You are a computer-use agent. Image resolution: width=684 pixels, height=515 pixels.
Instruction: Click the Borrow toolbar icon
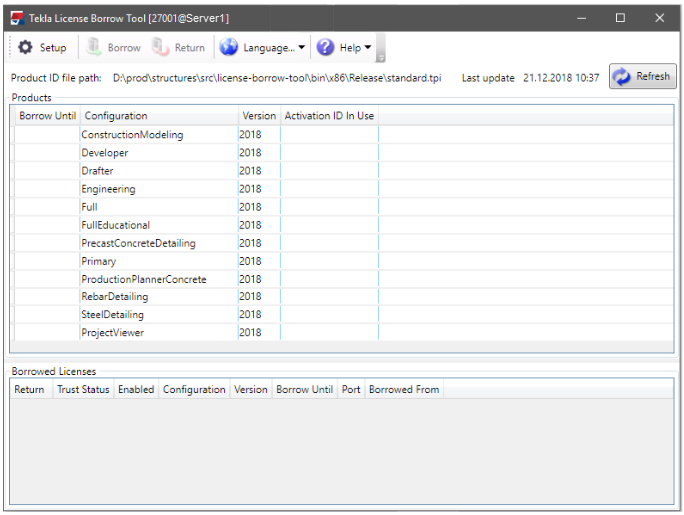point(94,47)
